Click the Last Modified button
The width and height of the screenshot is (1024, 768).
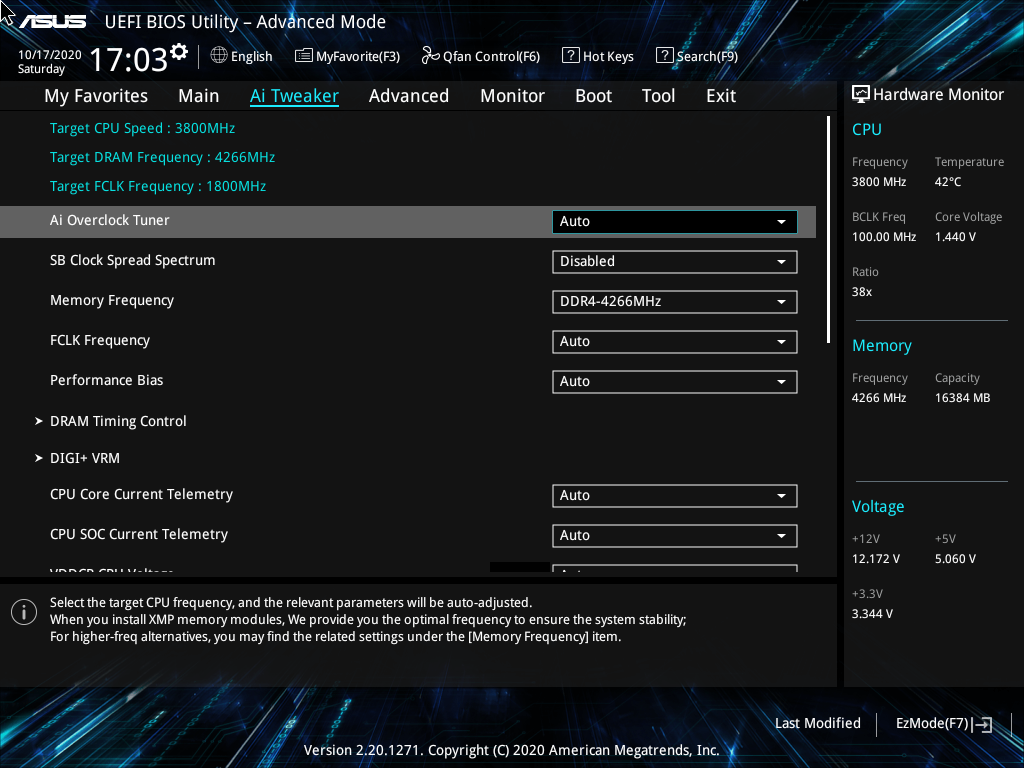[818, 724]
